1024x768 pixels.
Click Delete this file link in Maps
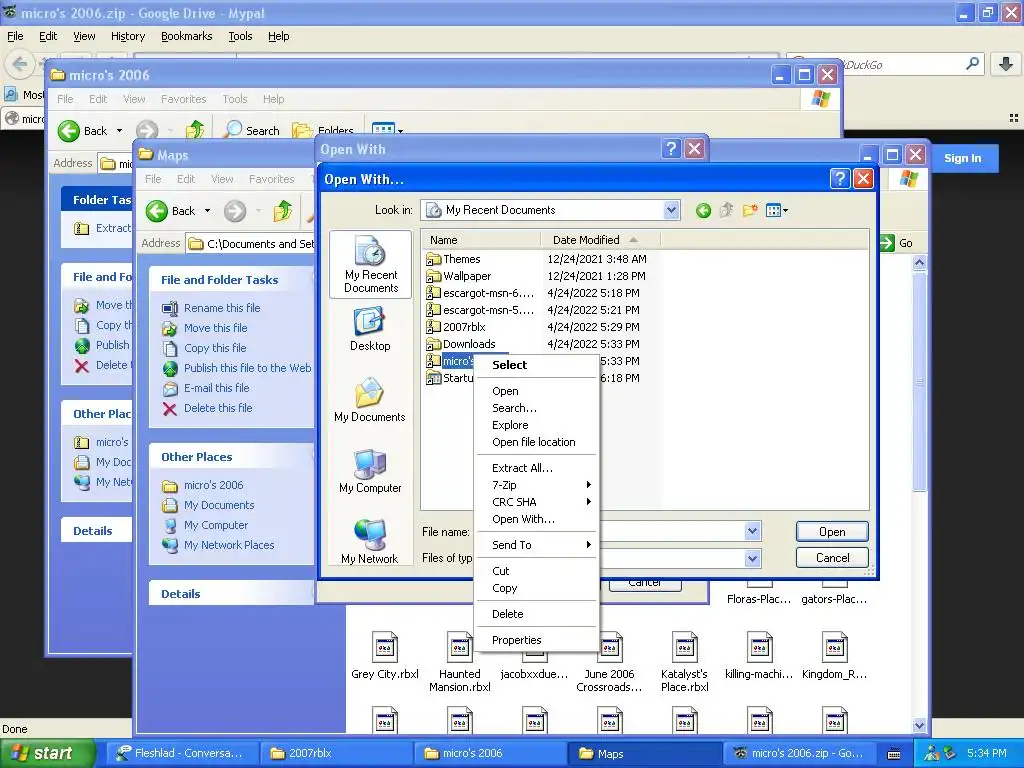tap(218, 408)
